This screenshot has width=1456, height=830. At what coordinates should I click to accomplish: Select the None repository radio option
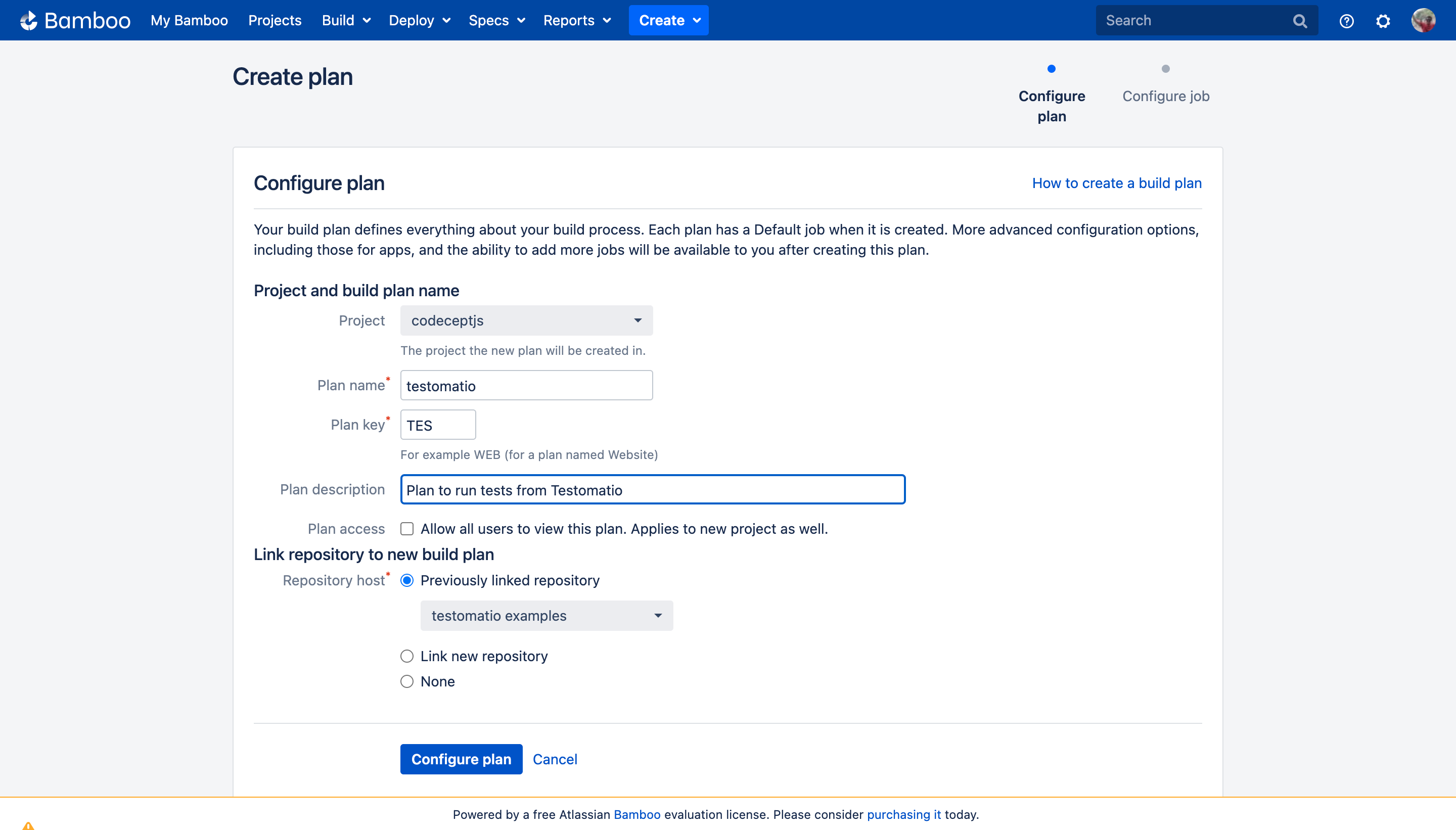pyautogui.click(x=406, y=682)
